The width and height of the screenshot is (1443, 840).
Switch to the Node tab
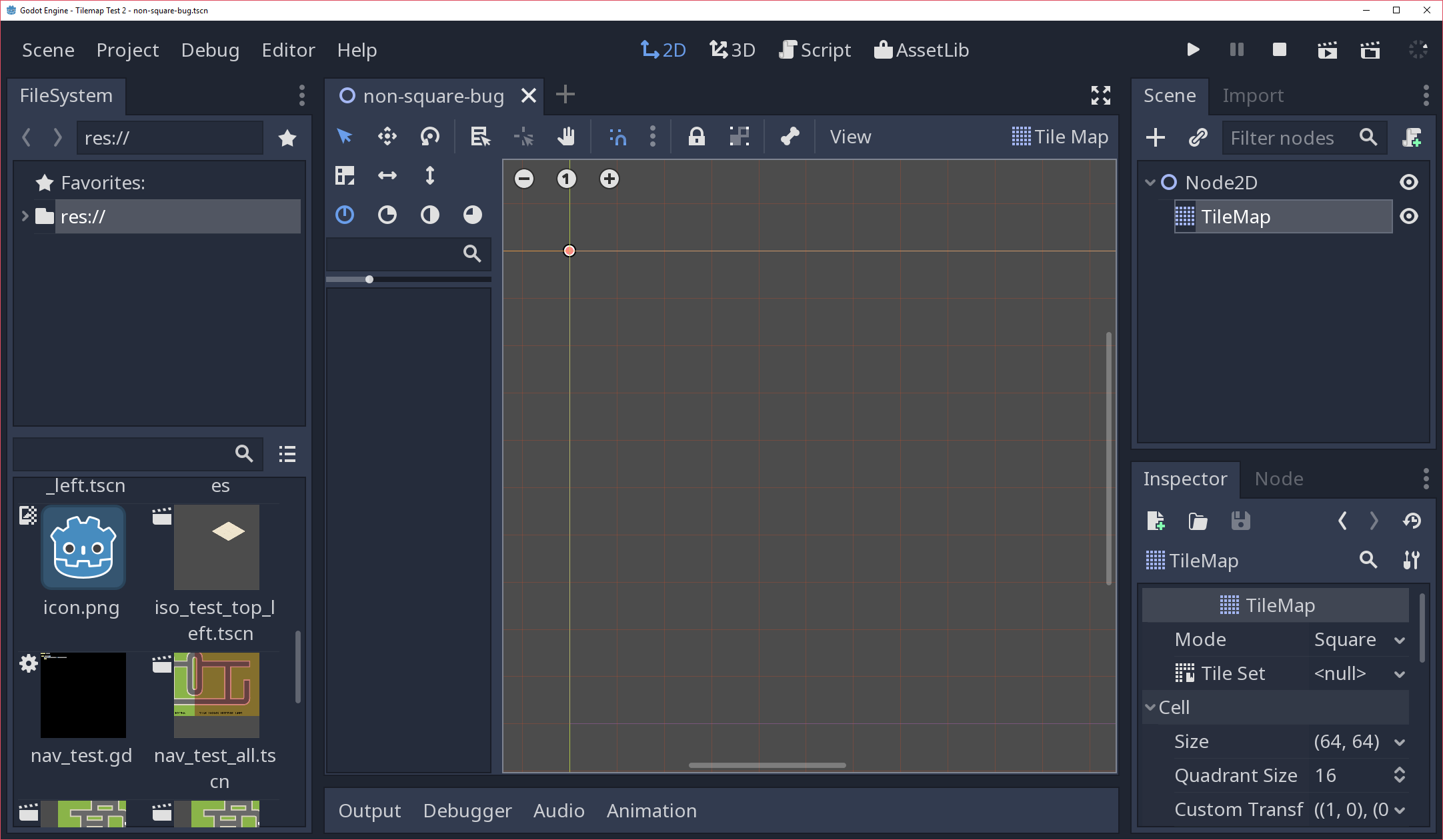[1278, 479]
